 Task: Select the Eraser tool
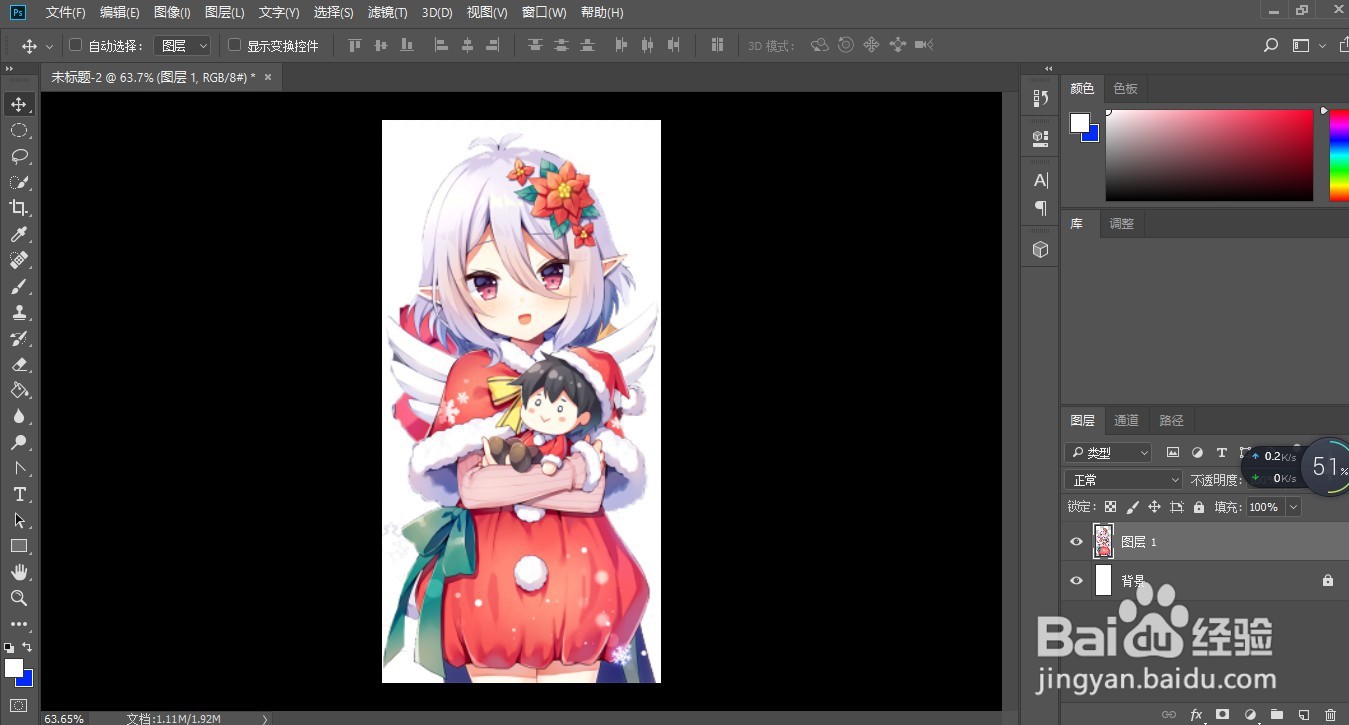[x=19, y=364]
